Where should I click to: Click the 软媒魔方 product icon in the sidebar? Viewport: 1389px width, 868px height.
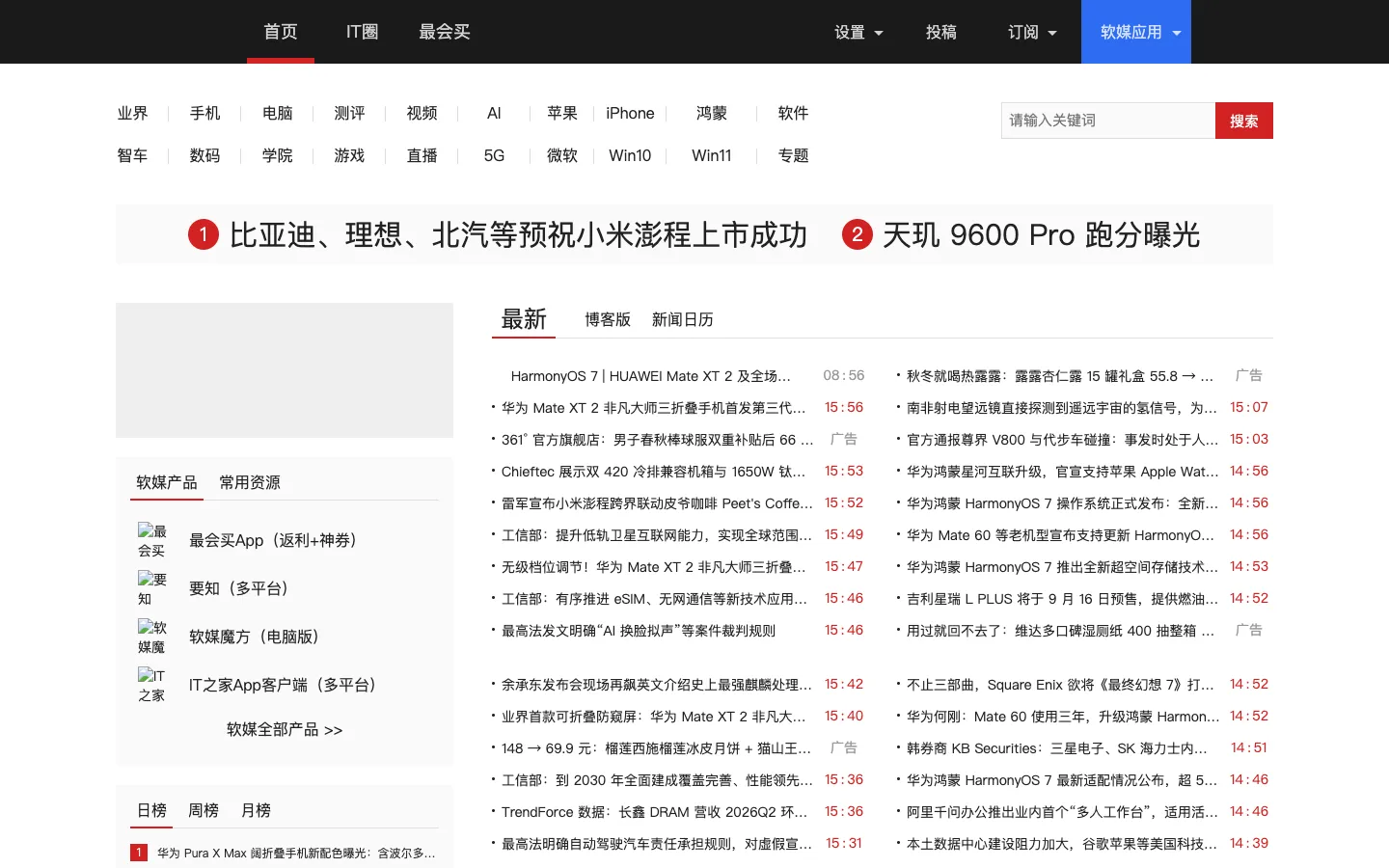151,637
